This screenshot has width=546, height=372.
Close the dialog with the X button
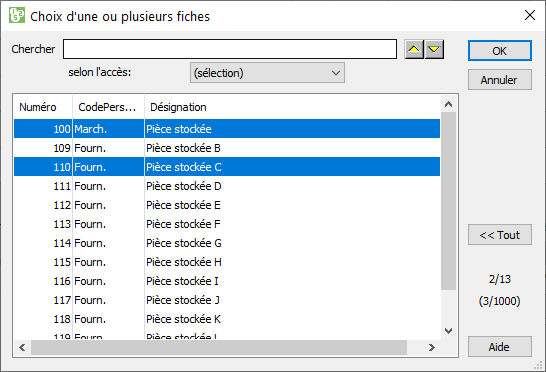(530, 15)
